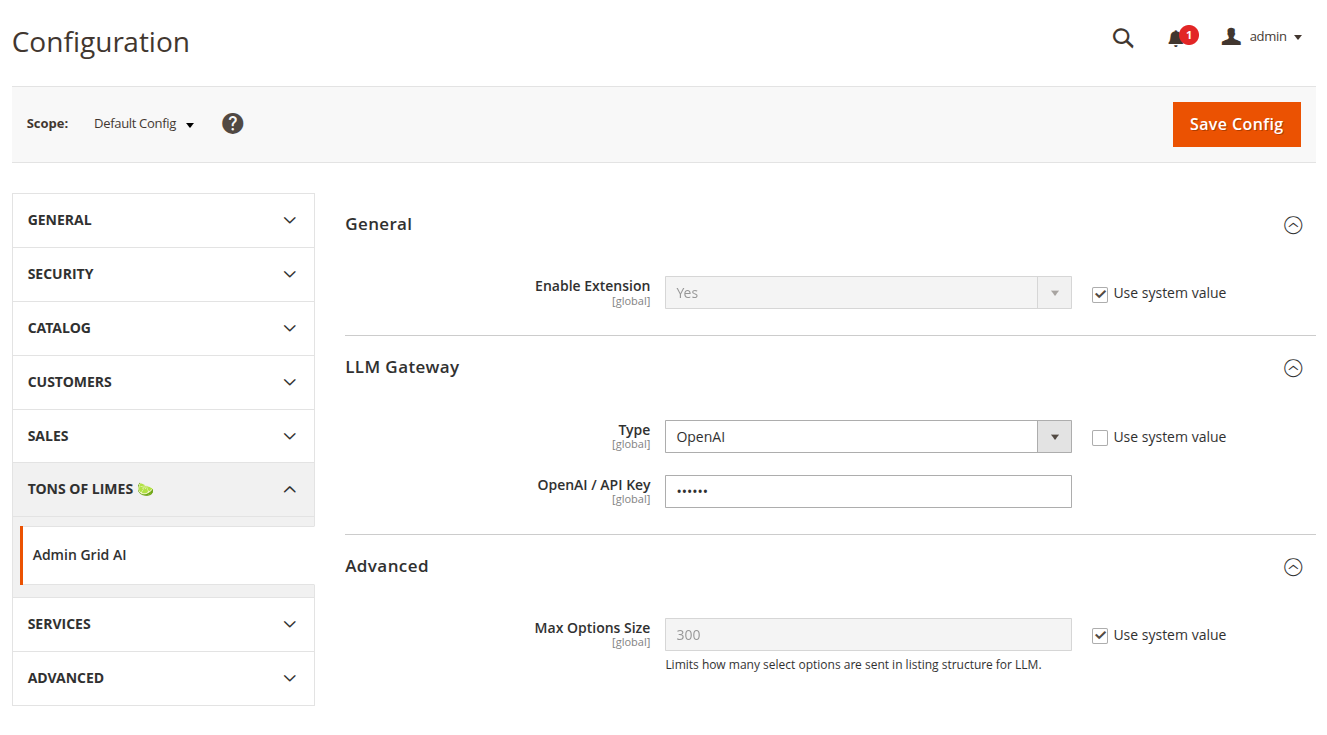Image resolution: width=1327 pixels, height=735 pixels.
Task: Click the General section heading
Action: pos(378,225)
